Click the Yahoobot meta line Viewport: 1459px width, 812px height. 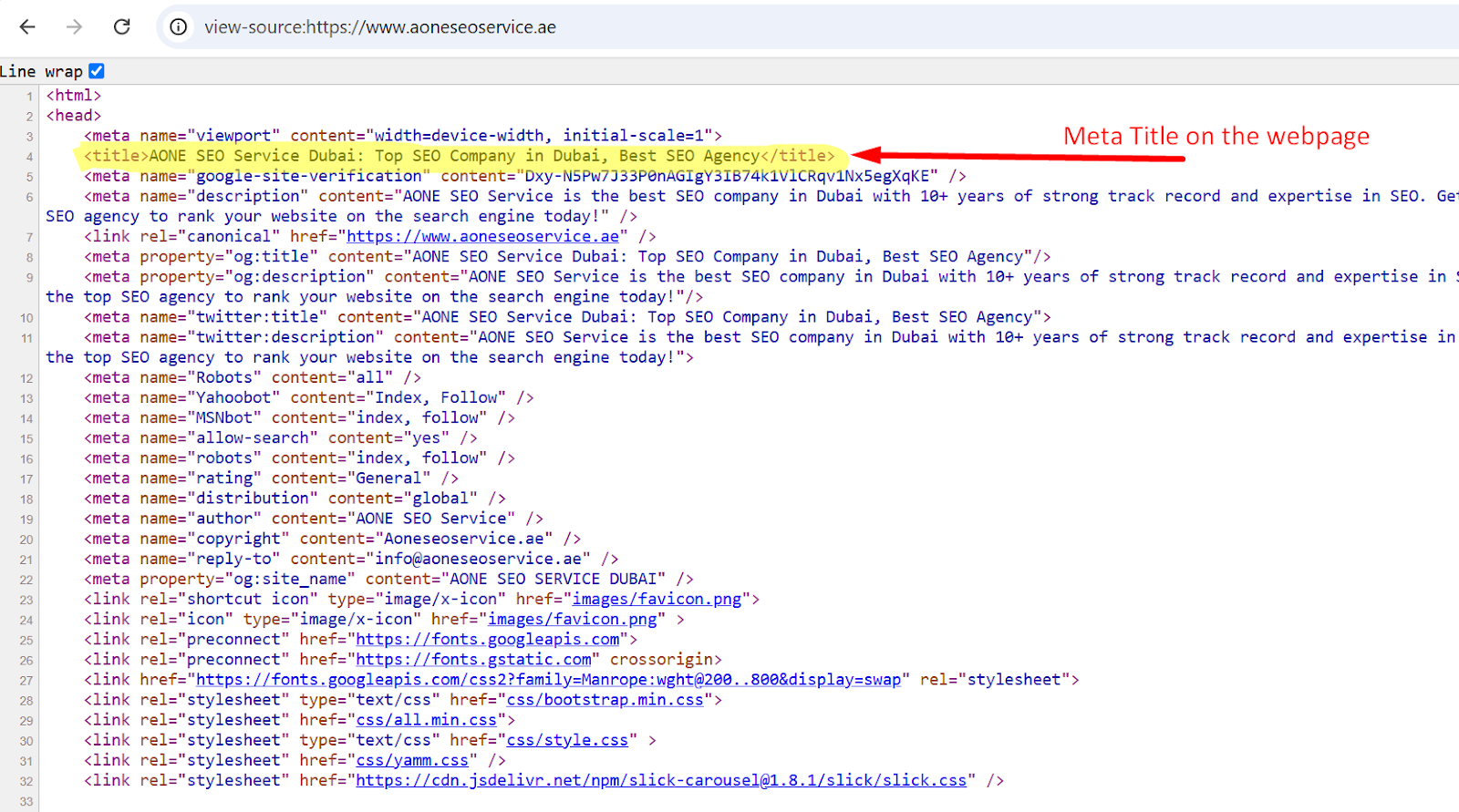pos(309,396)
